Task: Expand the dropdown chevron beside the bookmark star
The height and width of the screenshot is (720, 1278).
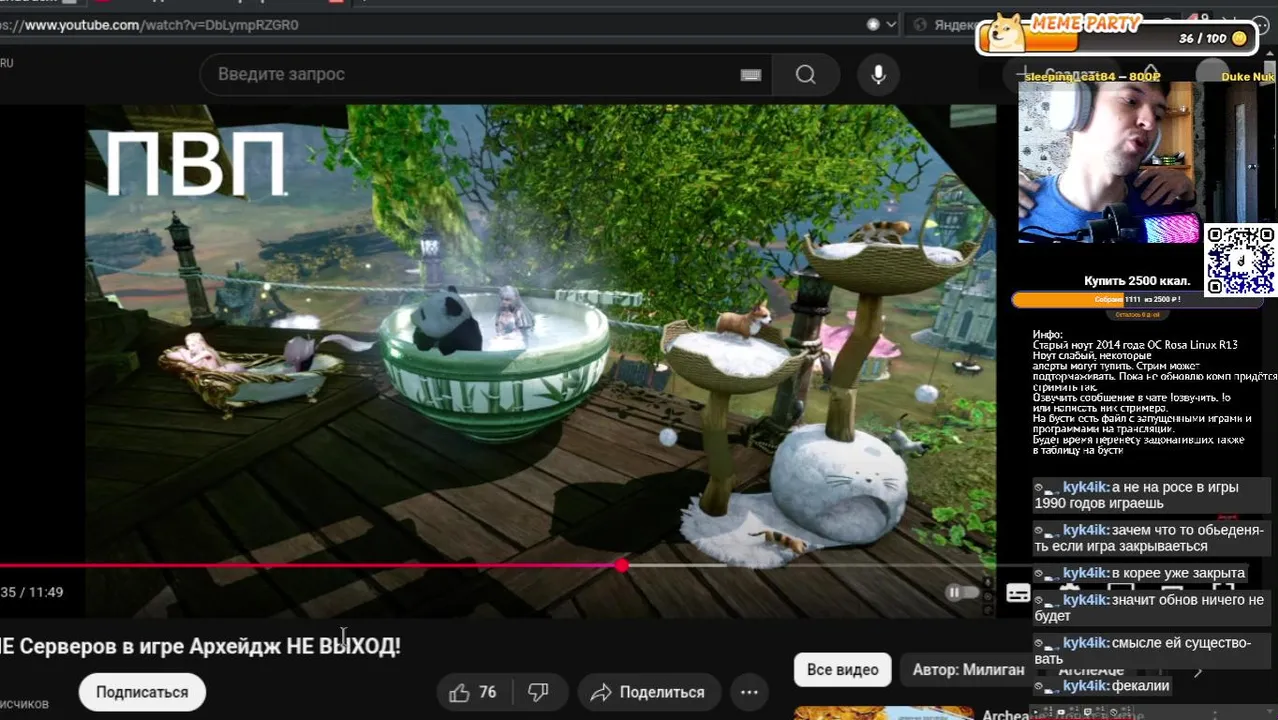Action: point(891,24)
